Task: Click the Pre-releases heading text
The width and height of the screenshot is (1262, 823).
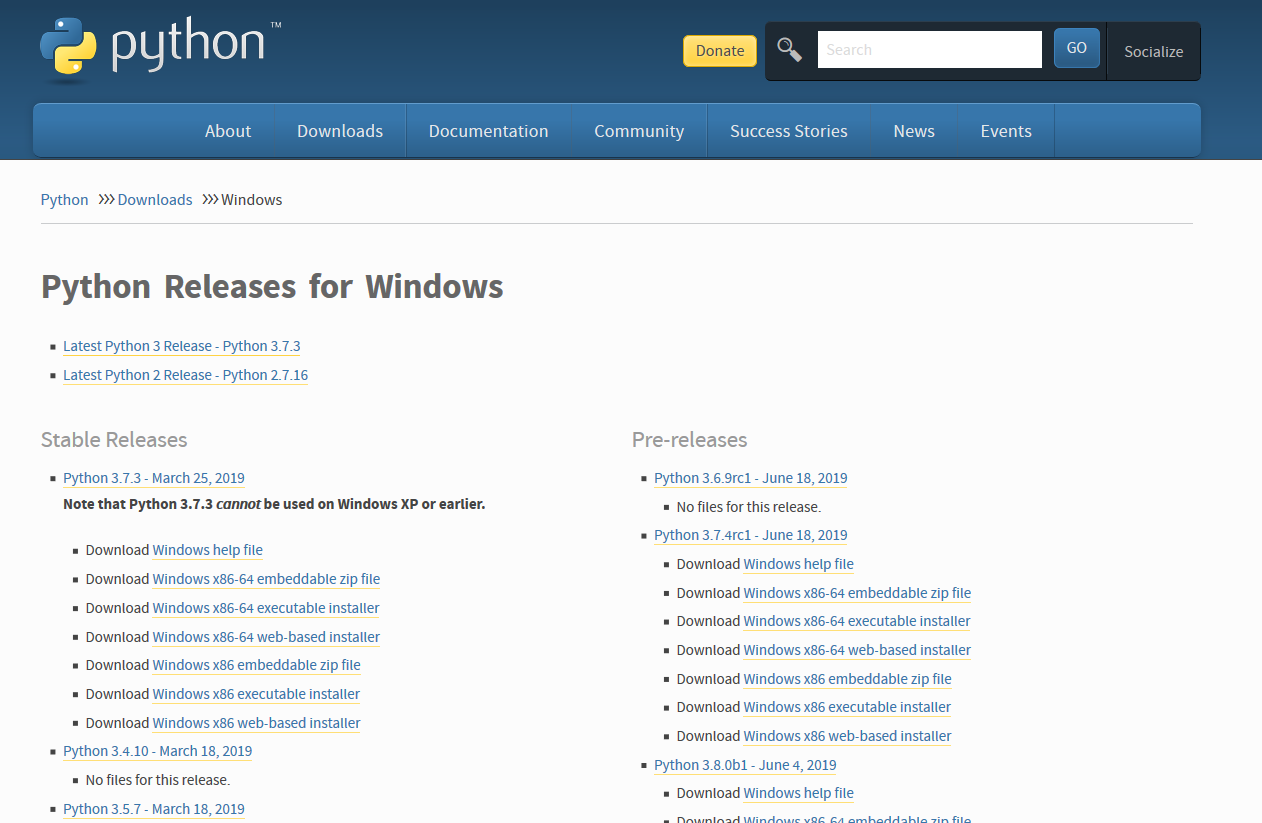Action: pyautogui.click(x=690, y=440)
